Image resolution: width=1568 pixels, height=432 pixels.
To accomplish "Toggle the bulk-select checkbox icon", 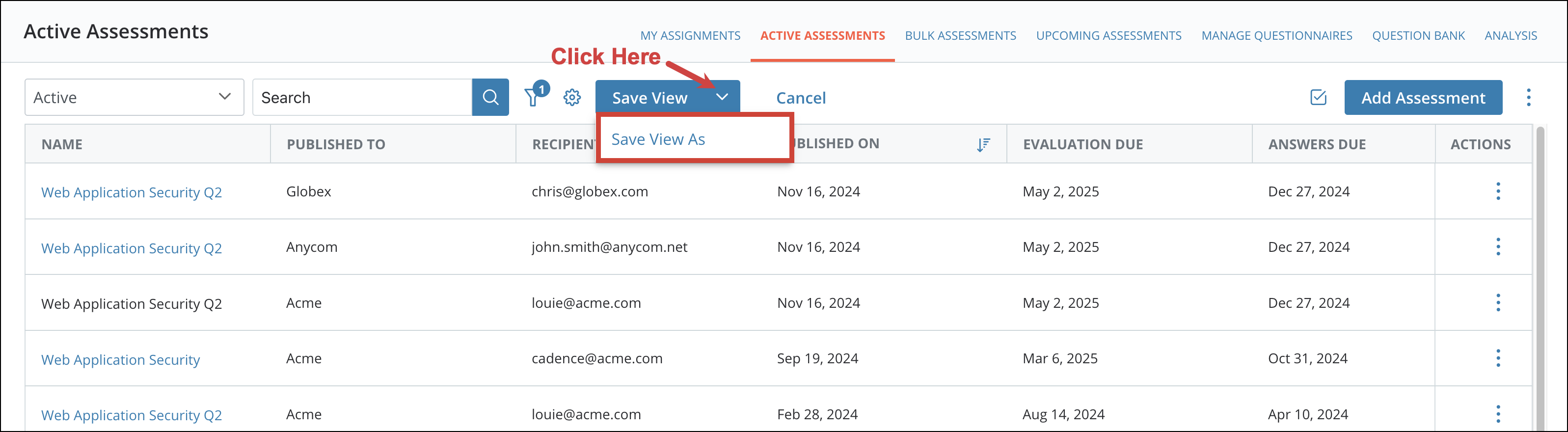I will pyautogui.click(x=1318, y=97).
